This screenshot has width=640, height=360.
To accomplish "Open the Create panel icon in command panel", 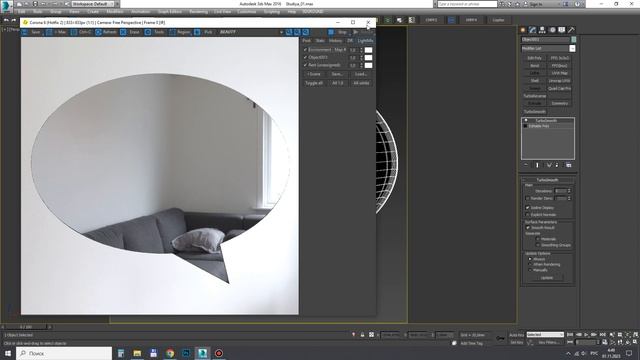I will tap(523, 30).
